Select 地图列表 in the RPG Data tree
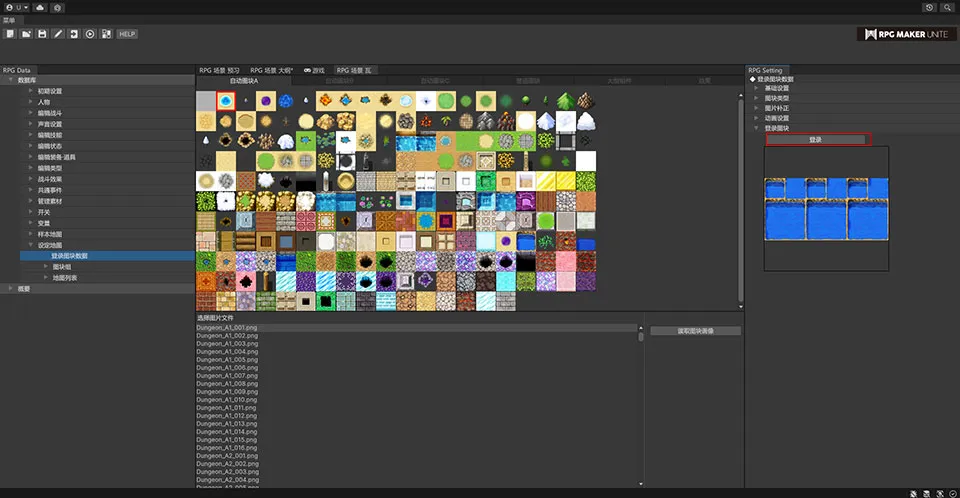 pyautogui.click(x=65, y=278)
